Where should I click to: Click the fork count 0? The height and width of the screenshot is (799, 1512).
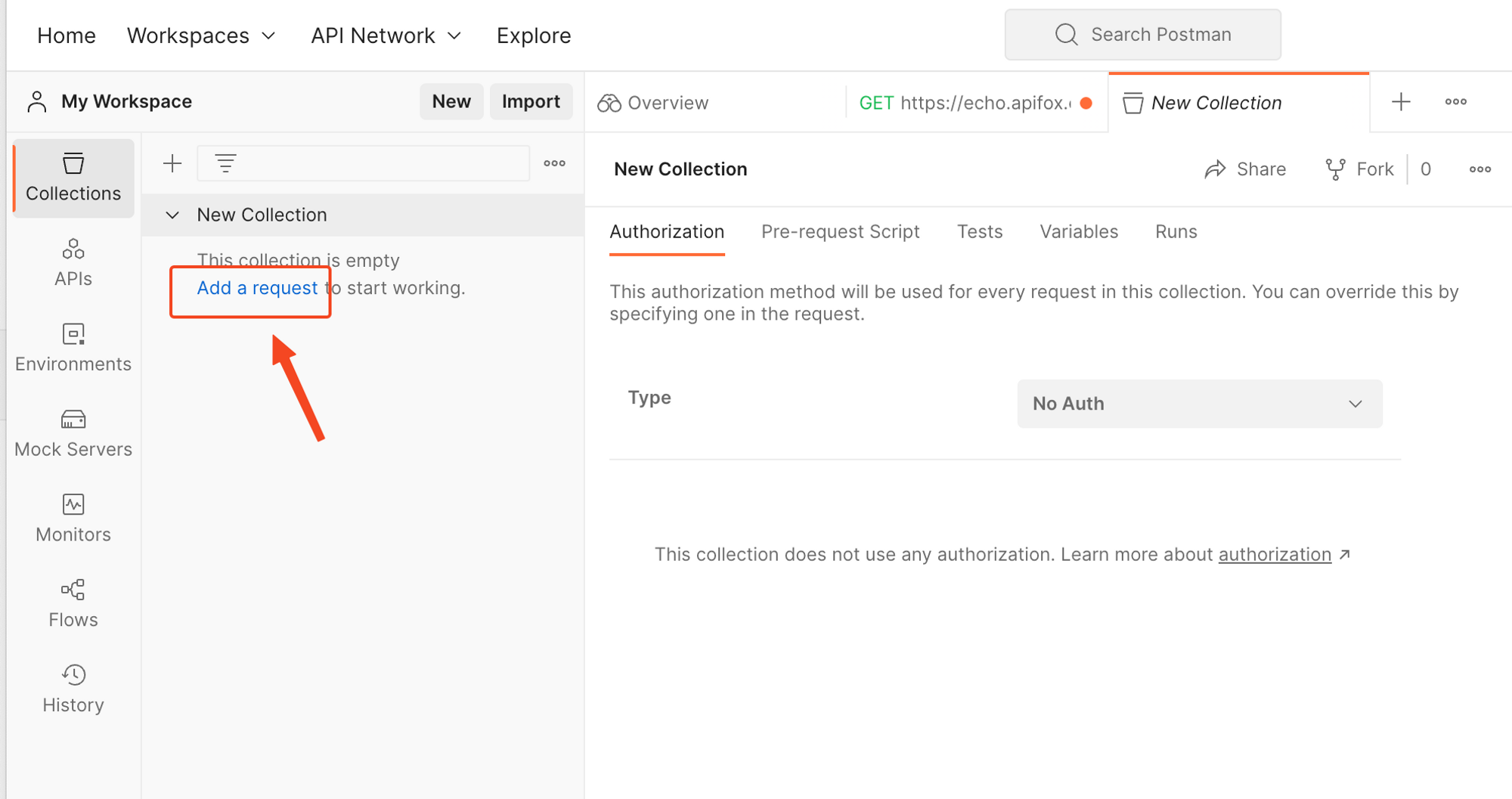pos(1426,169)
